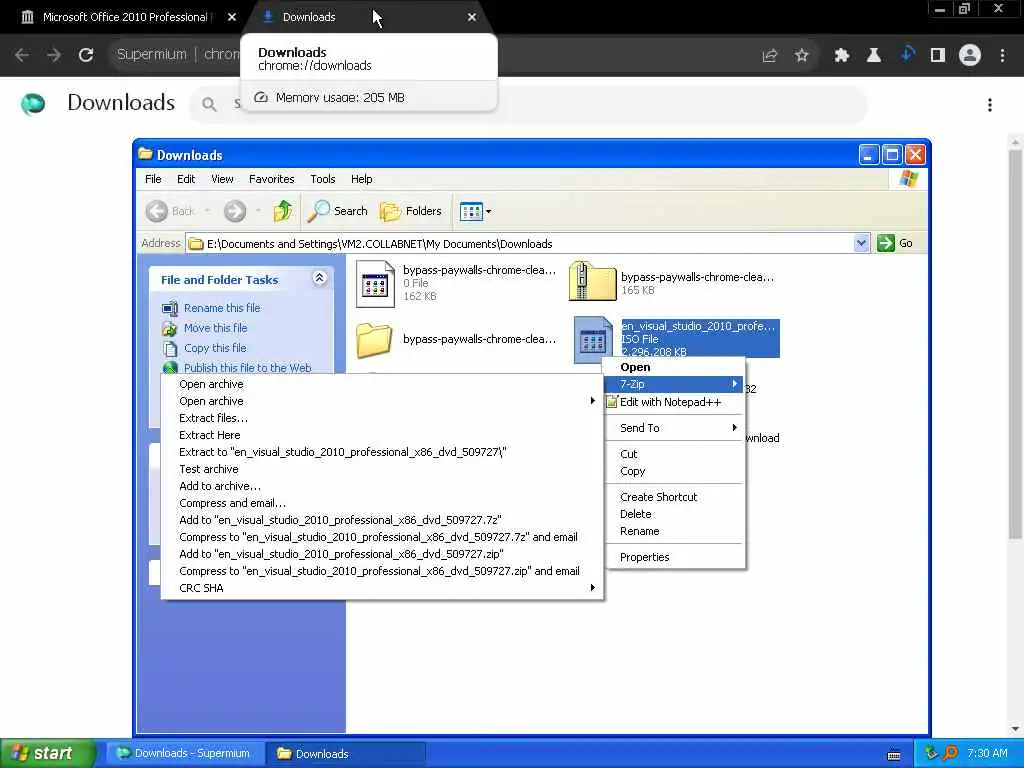This screenshot has height=768, width=1024.
Task: Click the Windows start button
Action: tap(47, 754)
